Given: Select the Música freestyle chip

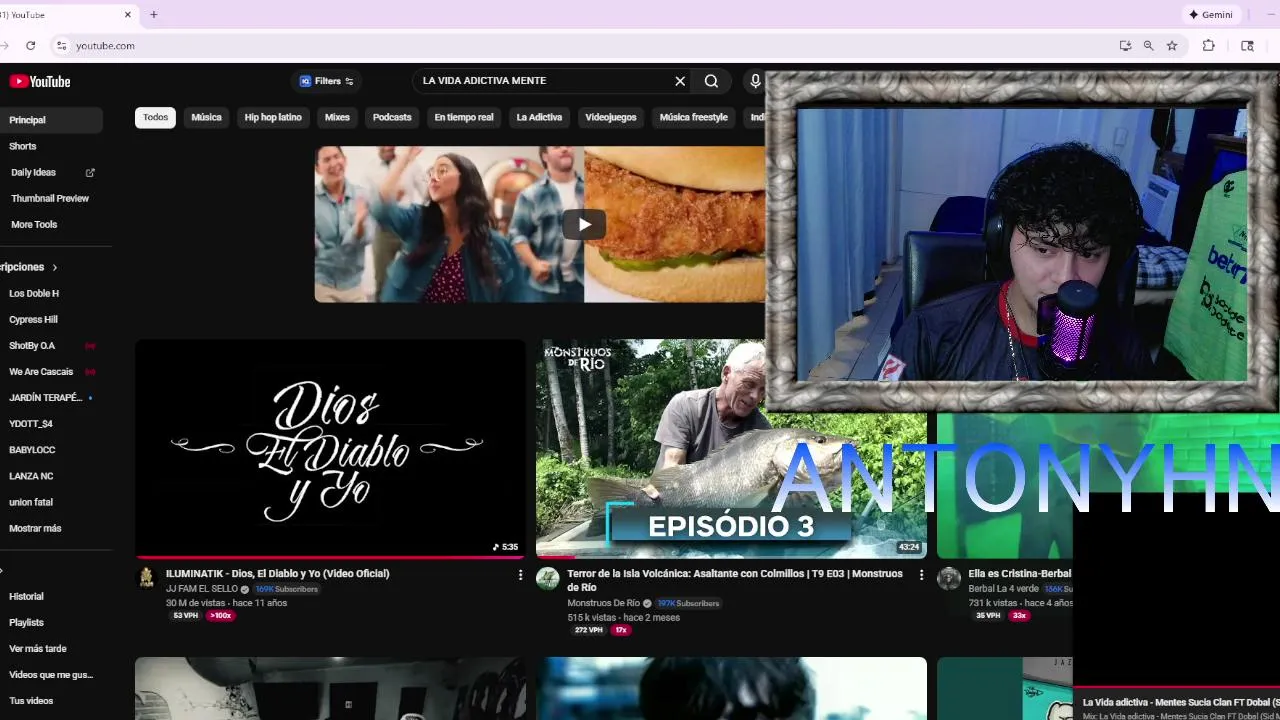Looking at the screenshot, I should click(693, 117).
